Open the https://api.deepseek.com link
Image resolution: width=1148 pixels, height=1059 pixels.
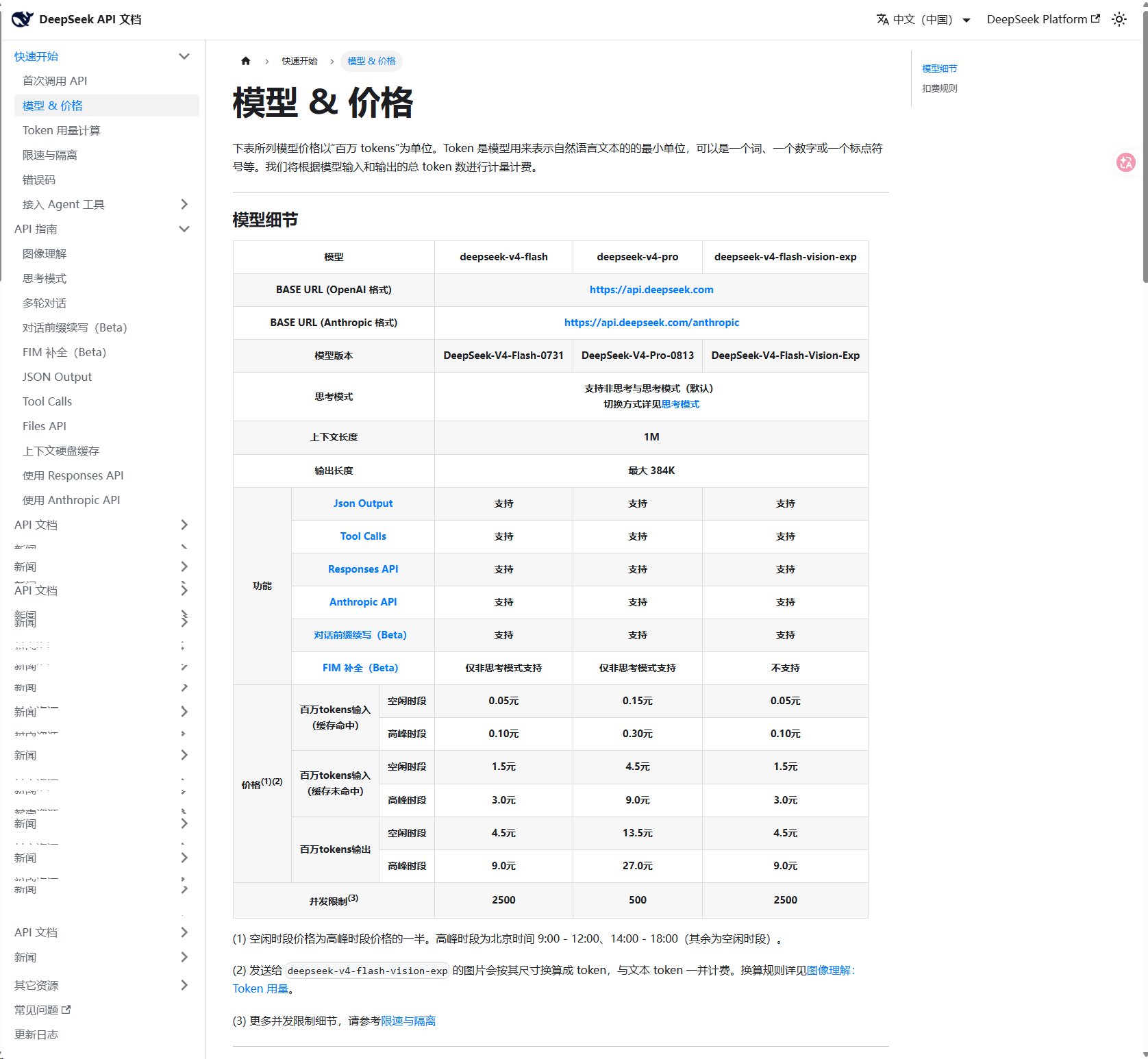click(651, 290)
